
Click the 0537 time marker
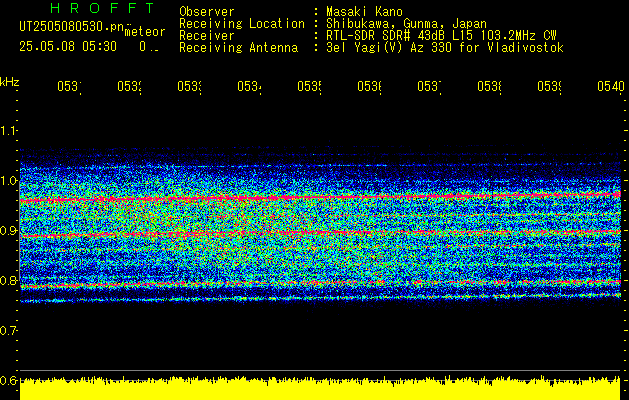[429, 87]
